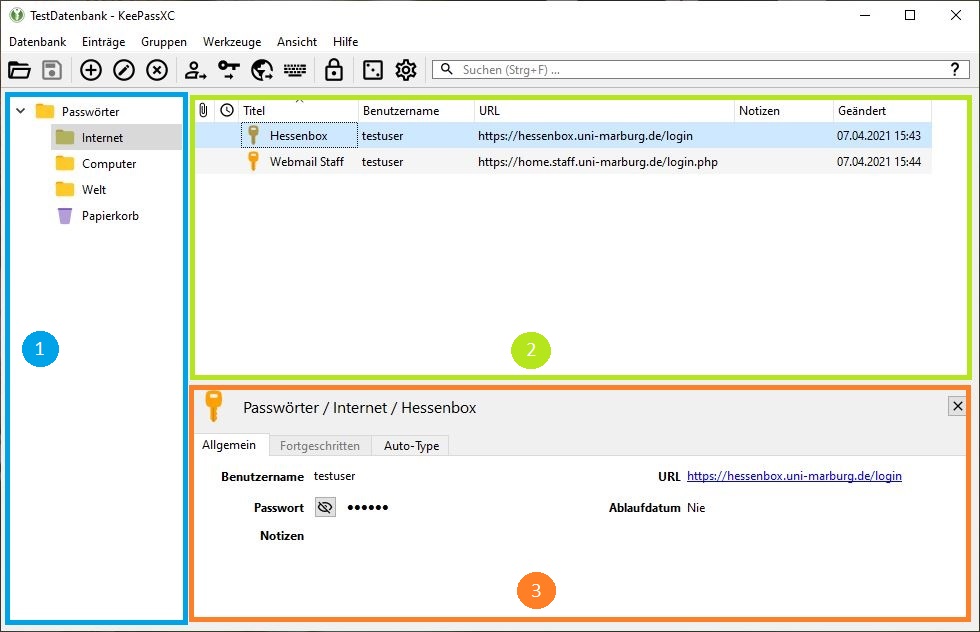Click the large key icon in the preview header
Image resolution: width=980 pixels, height=632 pixels.
(x=214, y=407)
